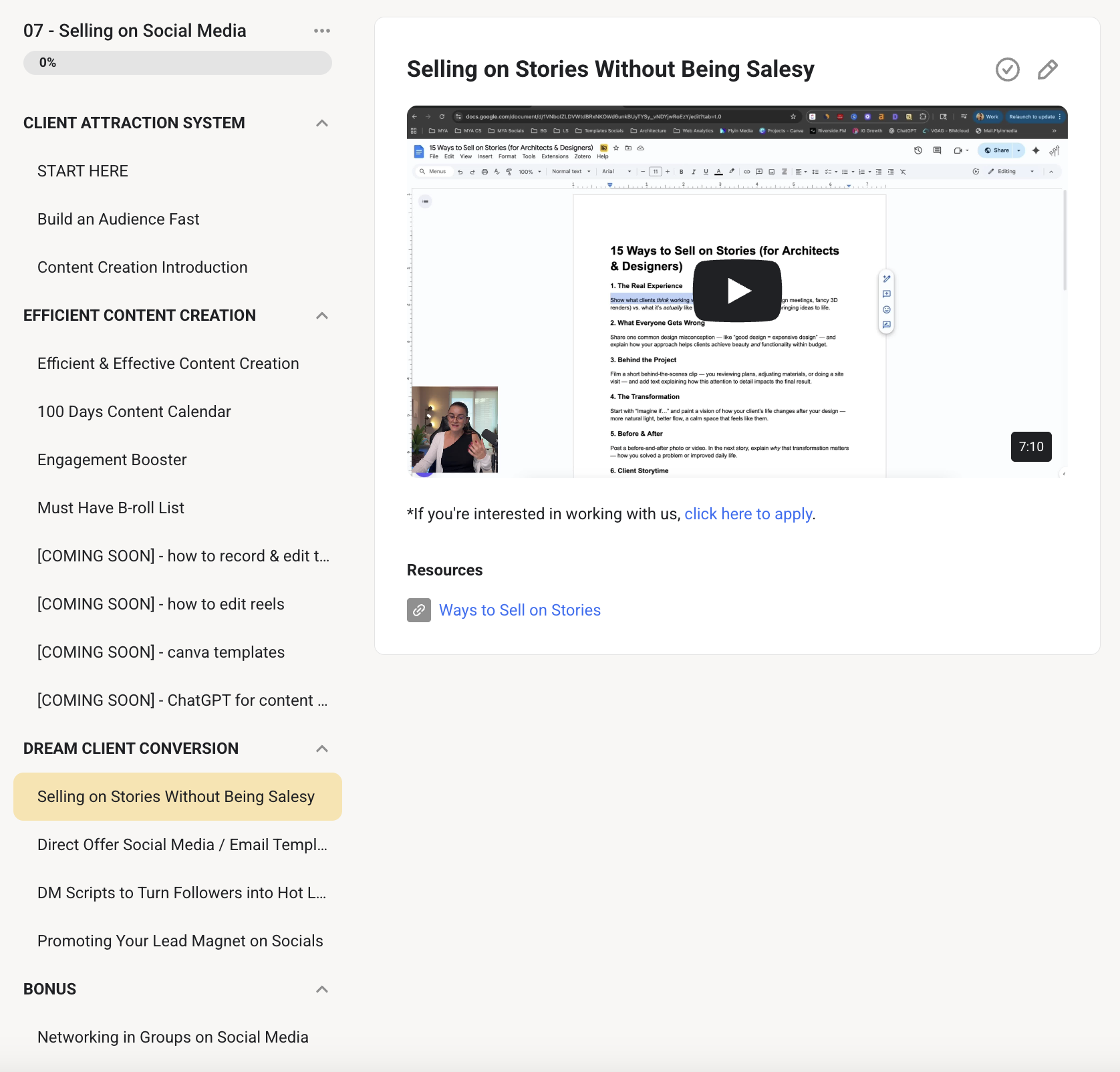Collapse the Dream Client Conversion section
This screenshot has height=1072, width=1120.
(322, 749)
